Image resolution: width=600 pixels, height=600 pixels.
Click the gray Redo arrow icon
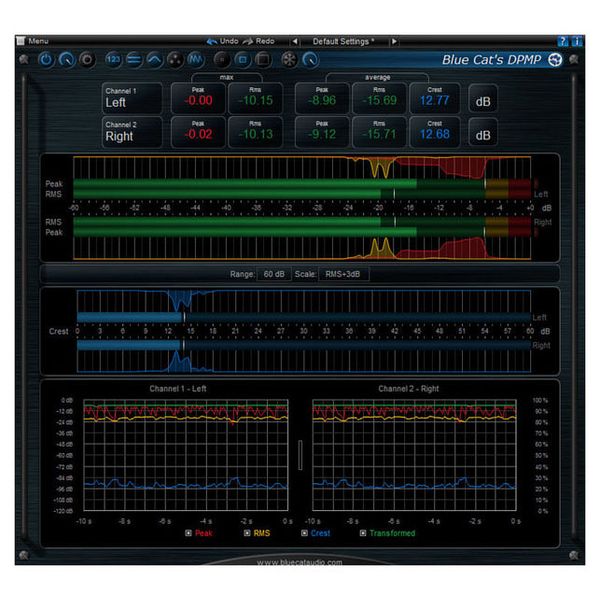point(248,41)
